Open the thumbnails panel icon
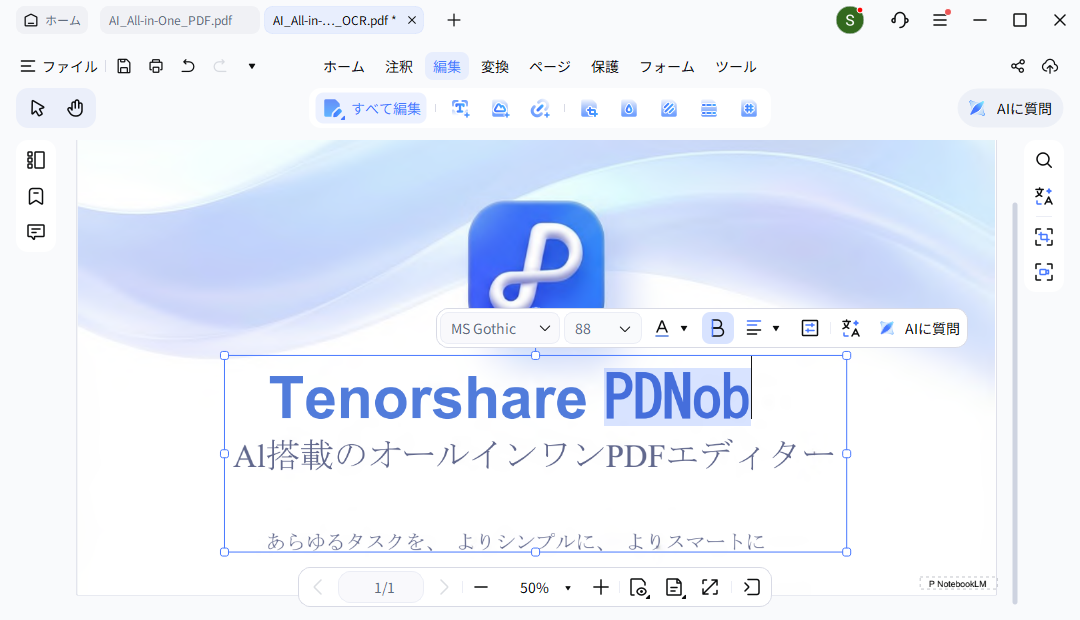The image size is (1080, 620). click(x=36, y=160)
